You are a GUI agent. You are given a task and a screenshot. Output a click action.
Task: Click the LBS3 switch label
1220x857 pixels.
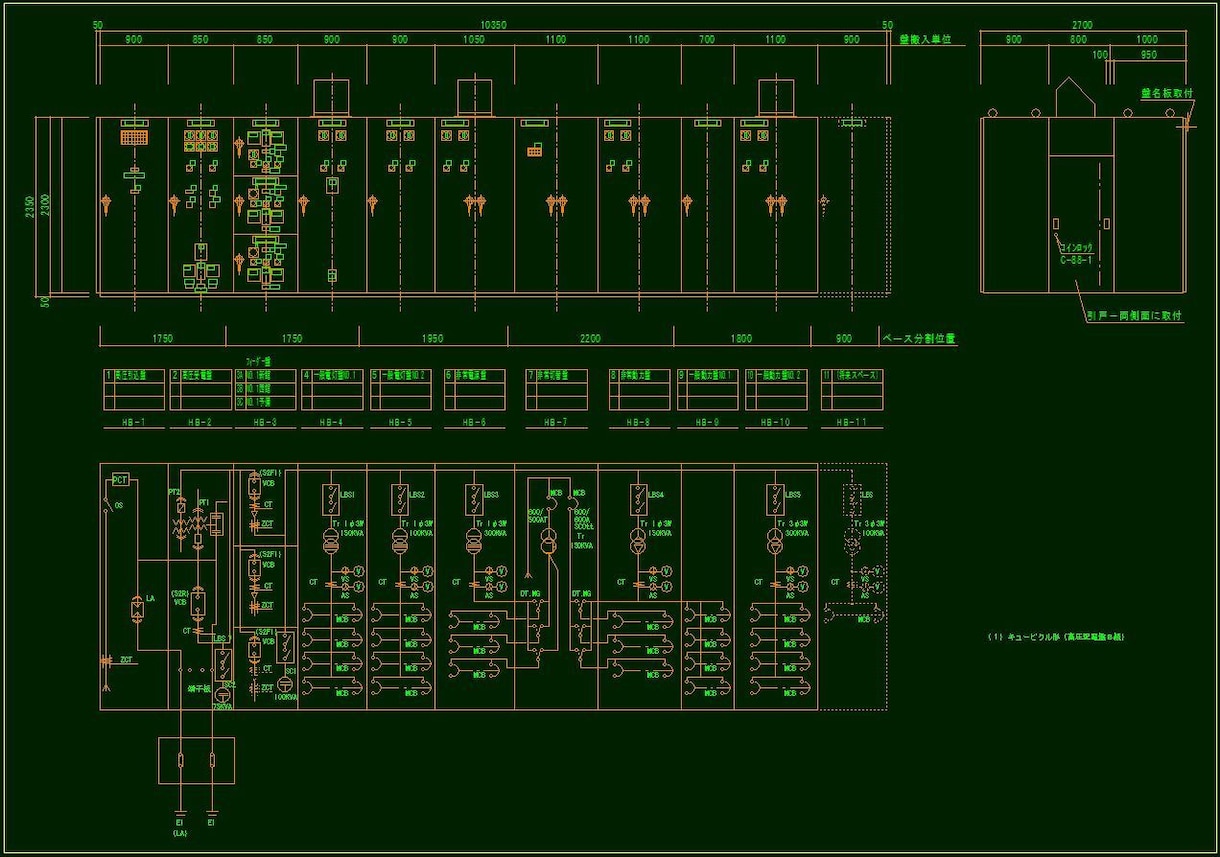tap(491, 494)
